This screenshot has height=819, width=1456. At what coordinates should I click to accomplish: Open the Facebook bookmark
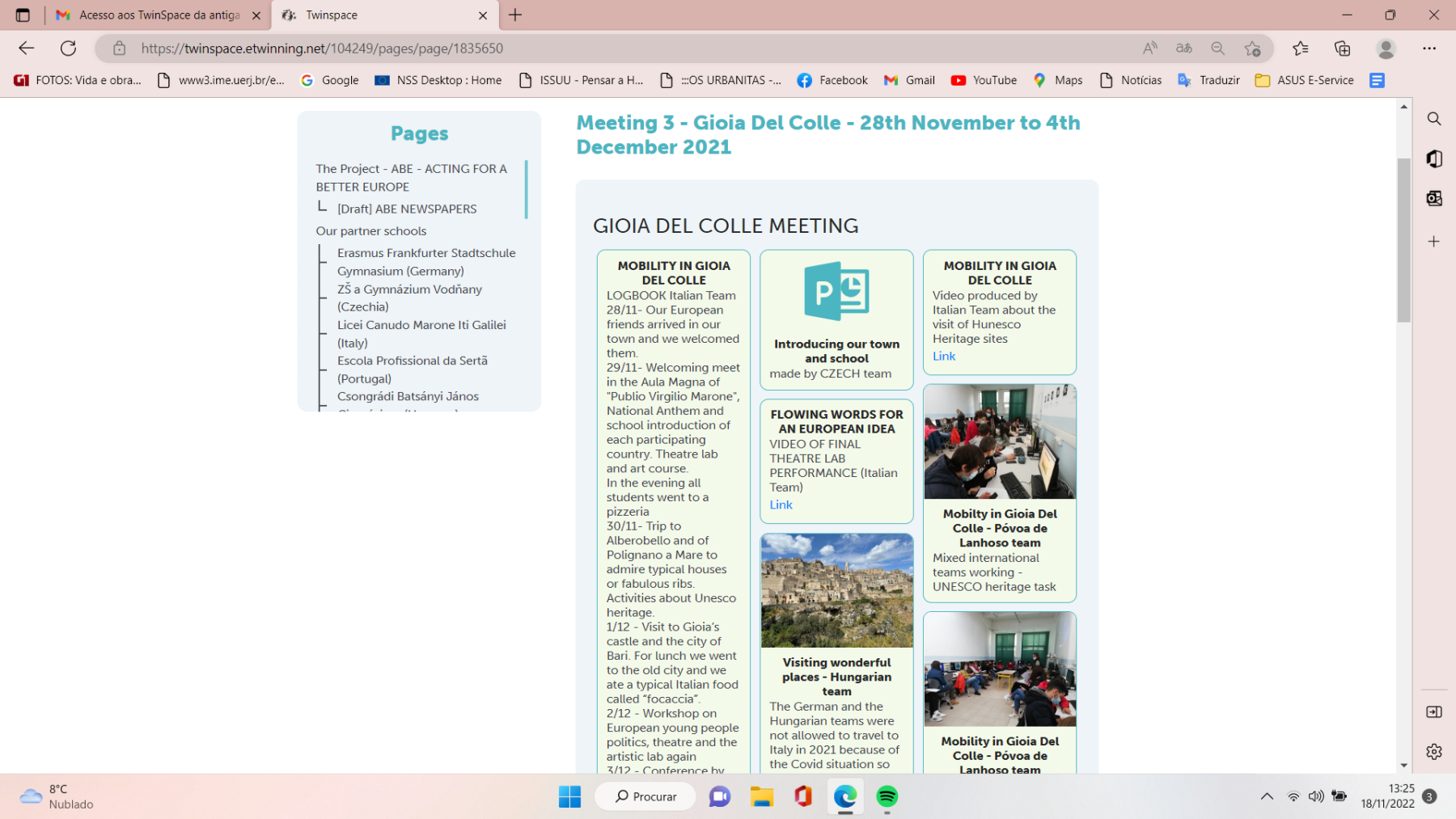coord(832,80)
